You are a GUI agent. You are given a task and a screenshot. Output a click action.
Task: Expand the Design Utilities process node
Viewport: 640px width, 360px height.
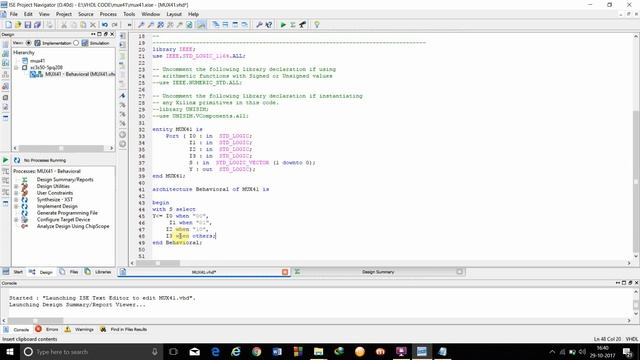coord(16,186)
